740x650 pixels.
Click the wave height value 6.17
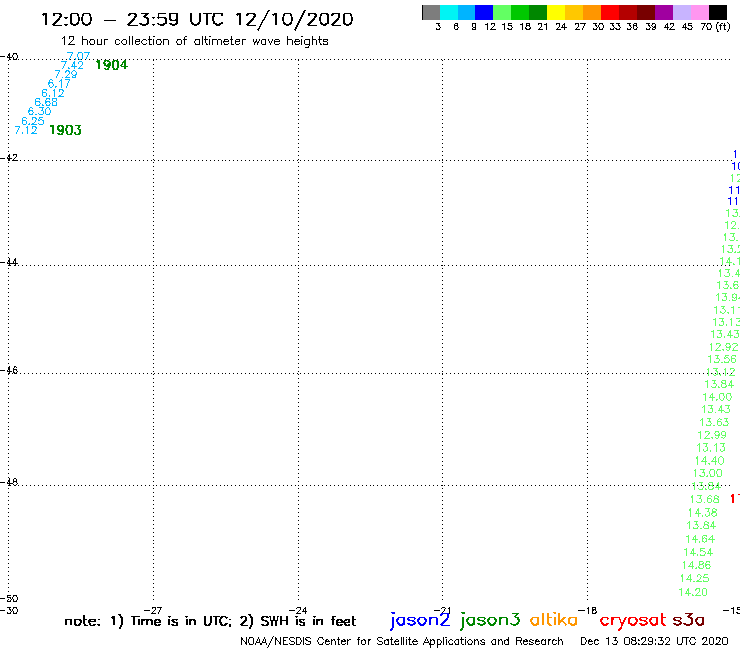59,84
